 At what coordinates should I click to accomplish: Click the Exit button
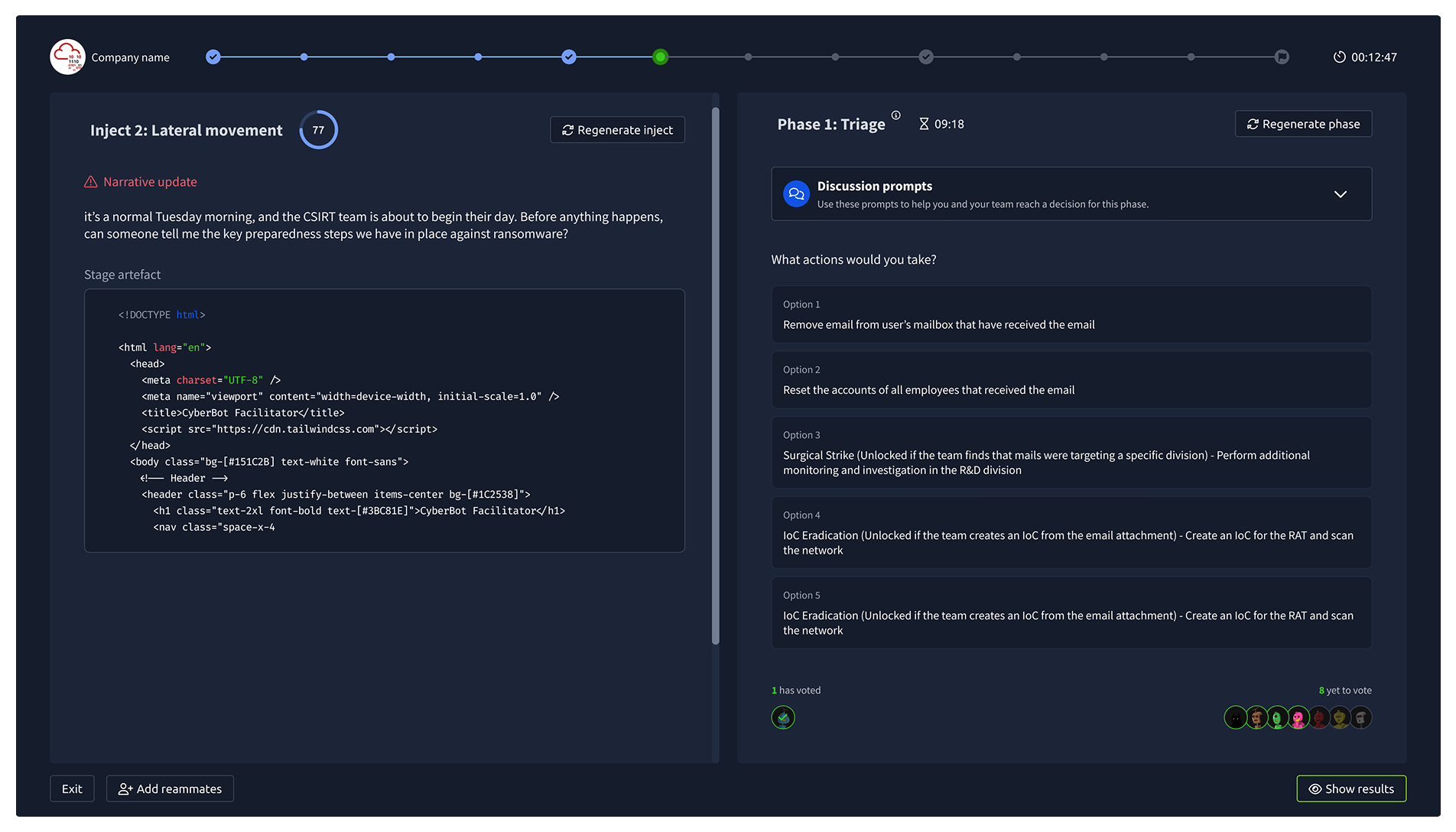[x=72, y=788]
